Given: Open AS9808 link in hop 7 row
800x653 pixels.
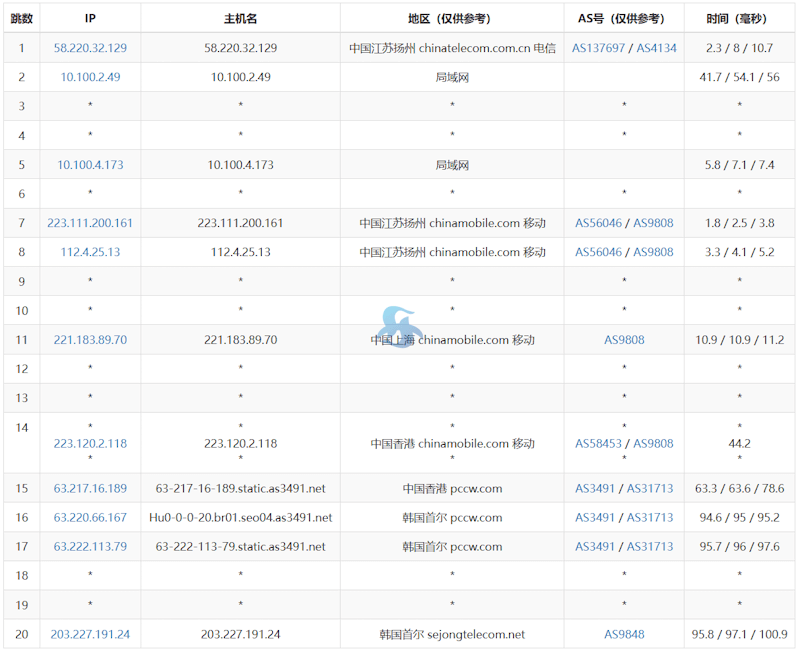Looking at the screenshot, I should (653, 223).
